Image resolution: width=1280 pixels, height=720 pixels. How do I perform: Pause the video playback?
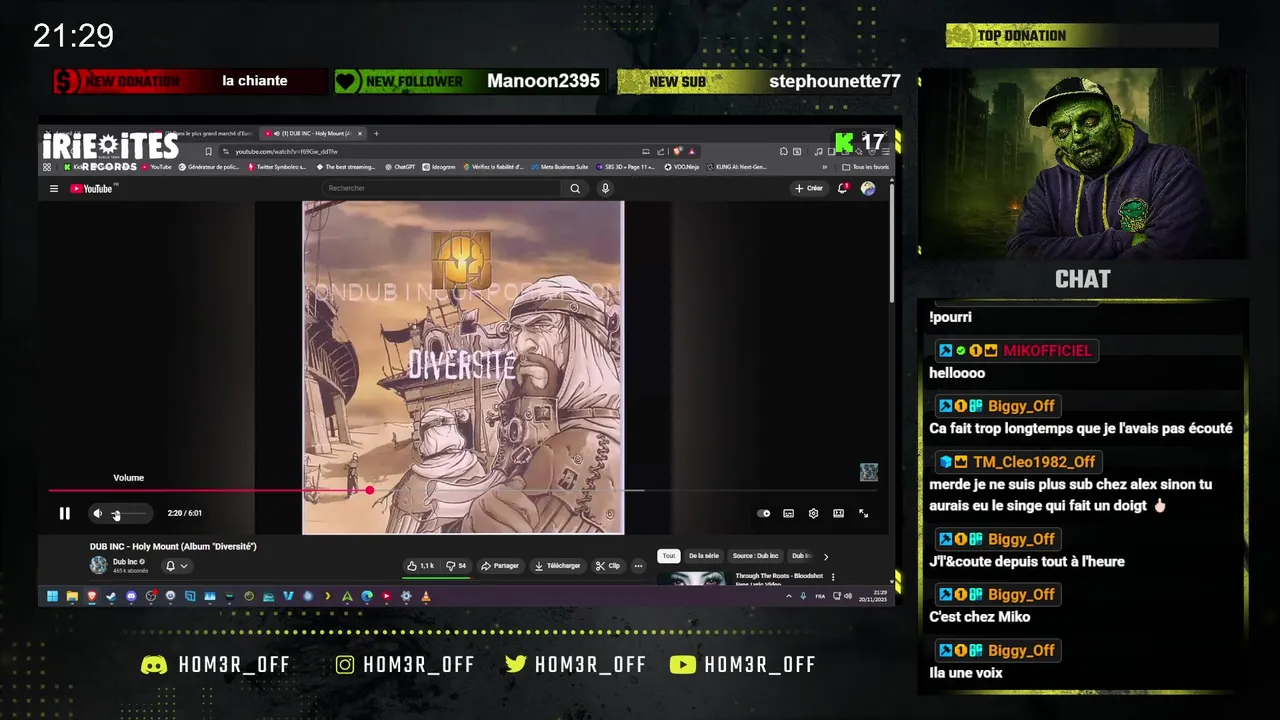[x=64, y=513]
